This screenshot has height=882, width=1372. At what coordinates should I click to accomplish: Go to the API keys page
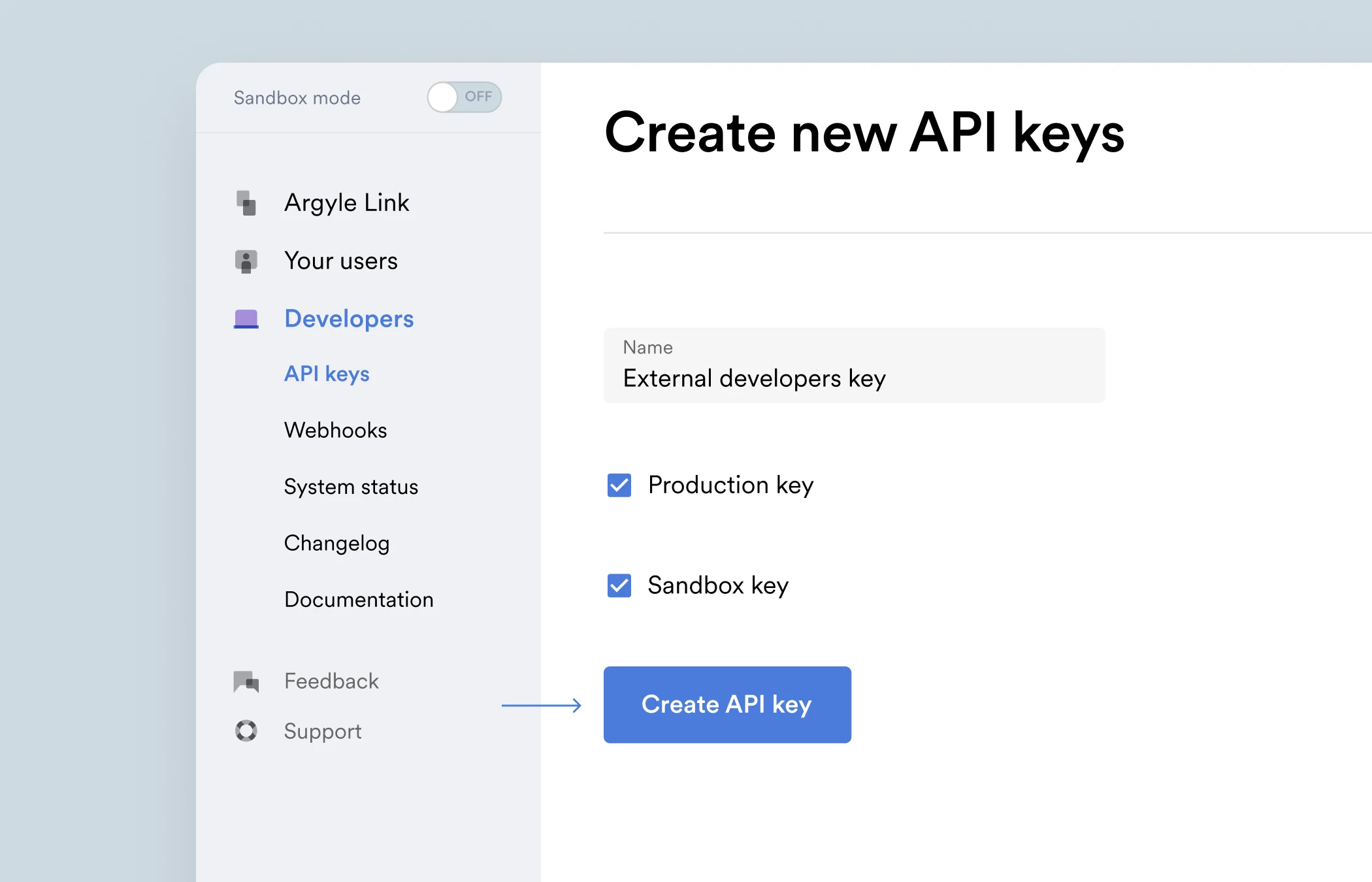(327, 374)
